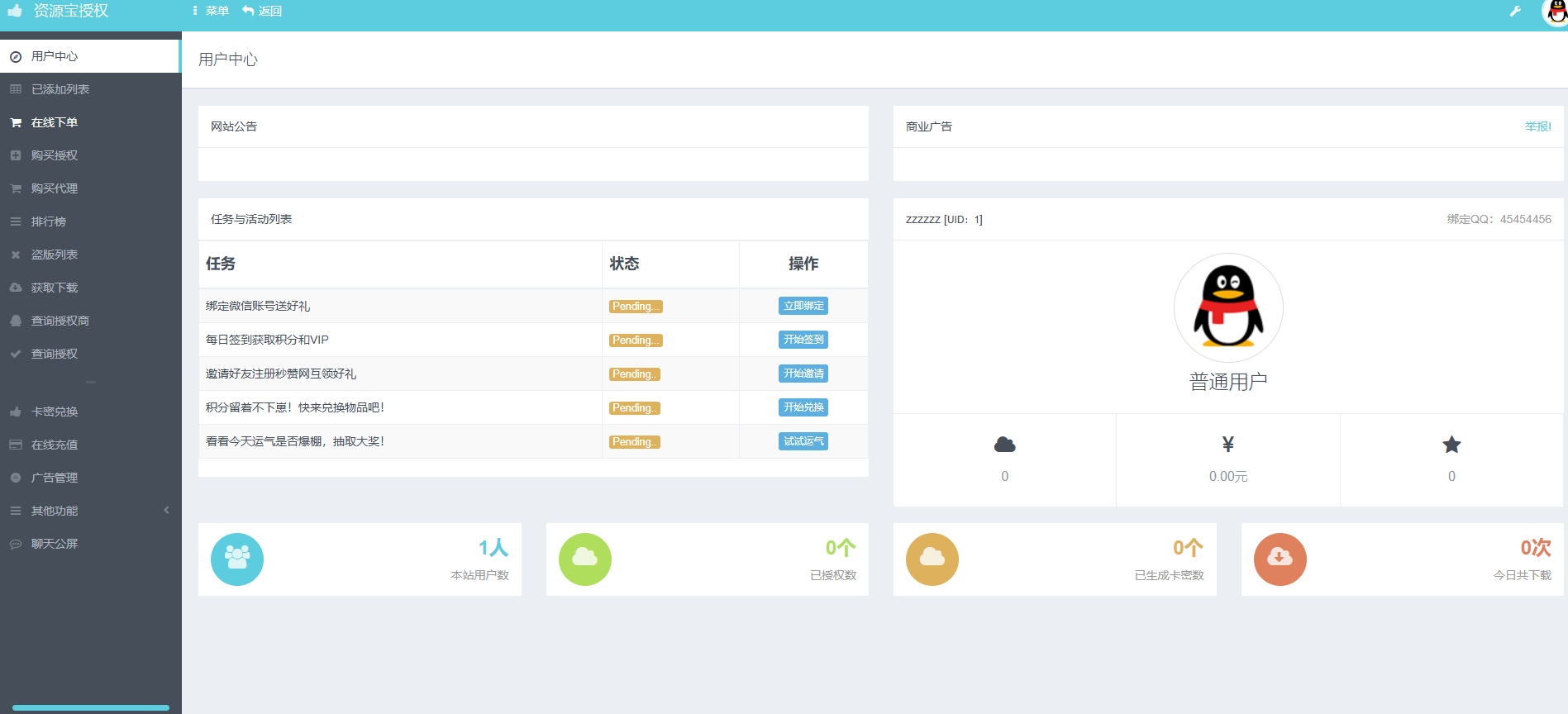
Task: Click the credit card icon beside 在线充值
Action: pos(16,445)
